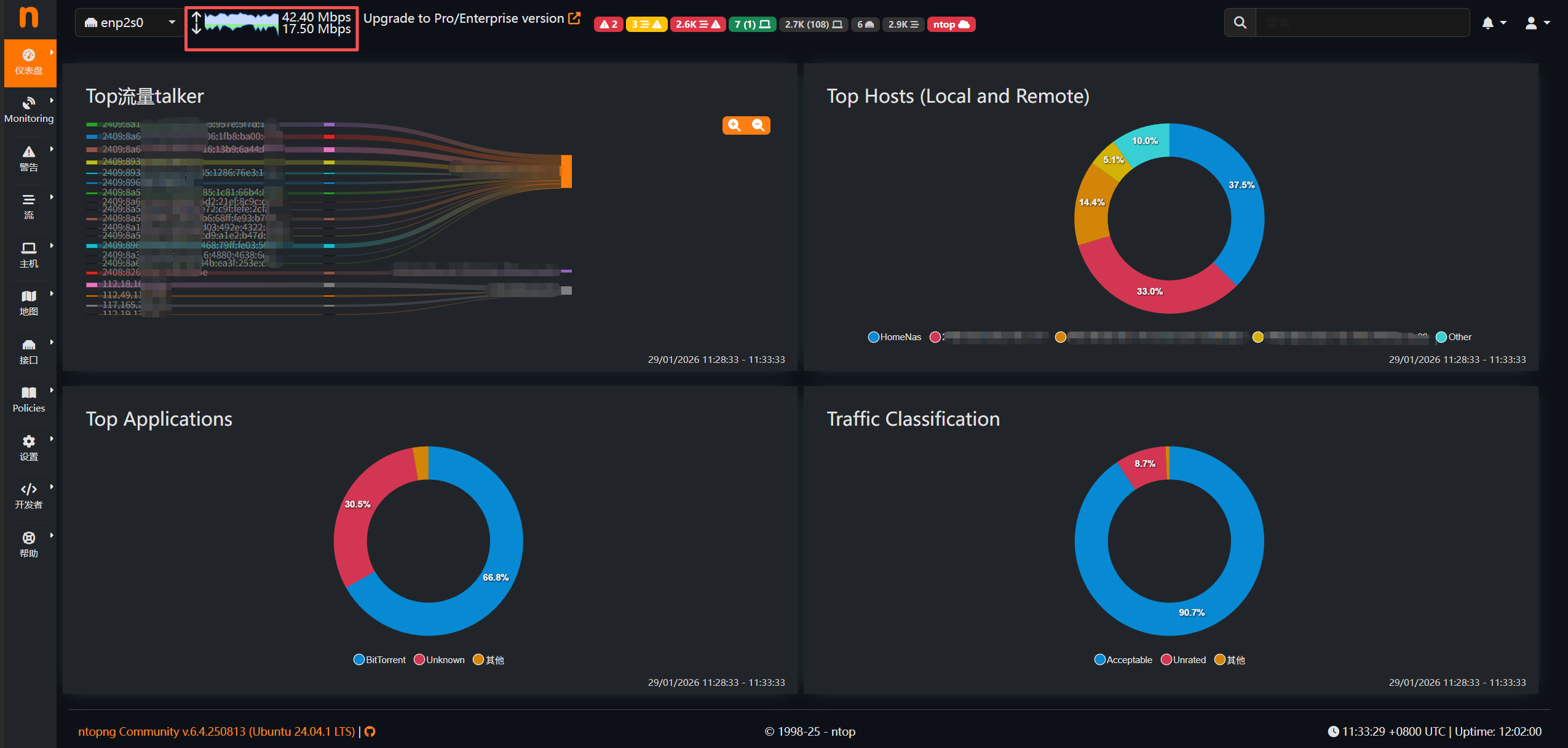Open the Monitoring sidebar section
Screen dimensions: 1568x748
tap(29, 109)
